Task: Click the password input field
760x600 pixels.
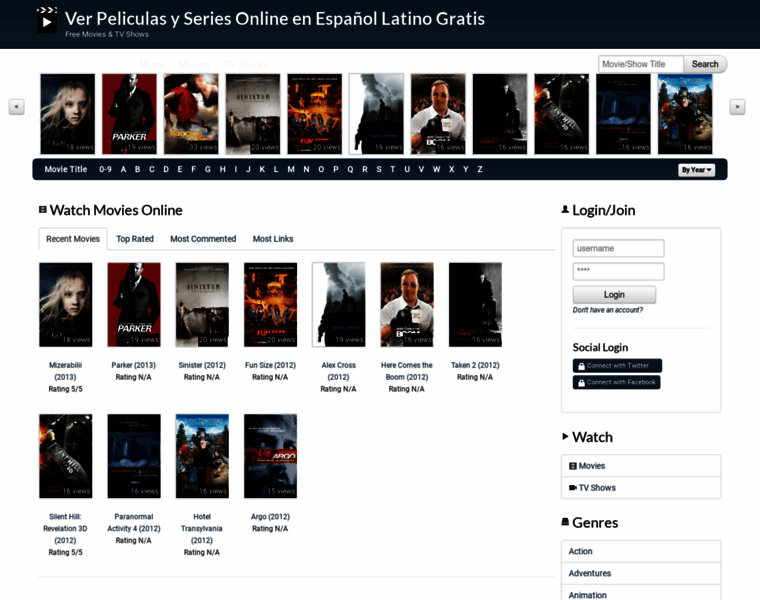Action: click(618, 271)
